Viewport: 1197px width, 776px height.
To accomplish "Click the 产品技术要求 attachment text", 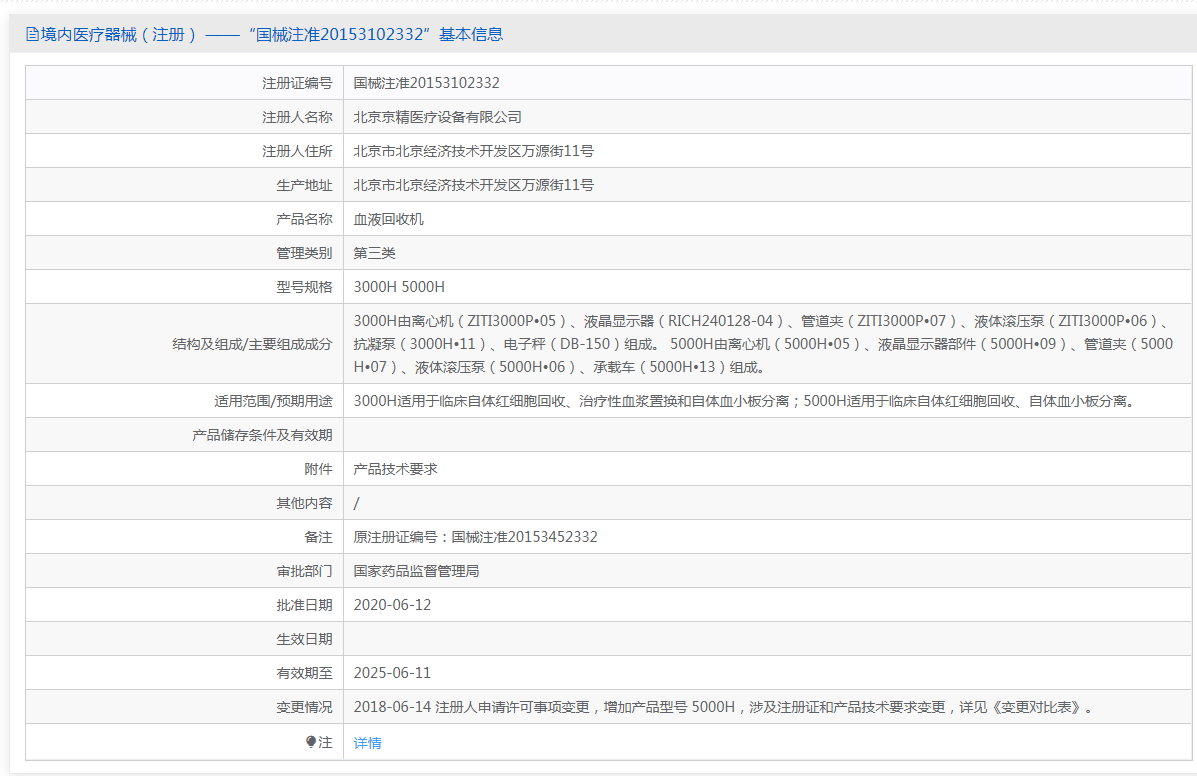I will [x=395, y=469].
